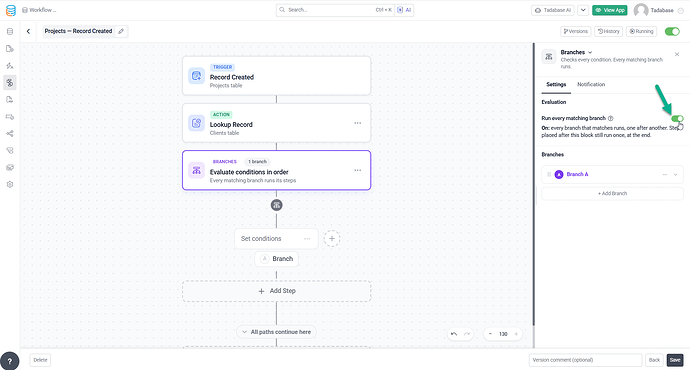Screen dimensions: 690x370
Task: Switch to the Notification tab
Action: 591,84
